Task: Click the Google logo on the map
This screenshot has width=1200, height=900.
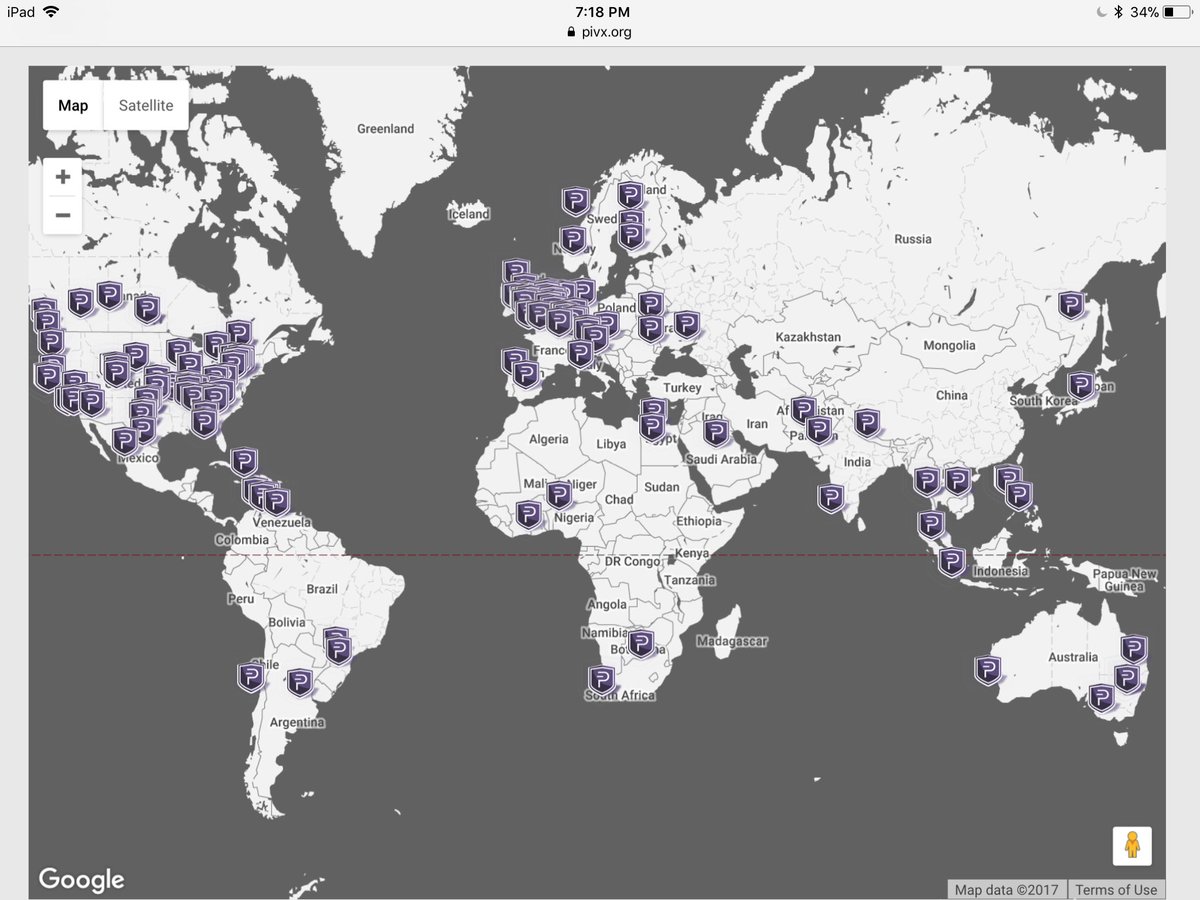Action: tap(81, 879)
